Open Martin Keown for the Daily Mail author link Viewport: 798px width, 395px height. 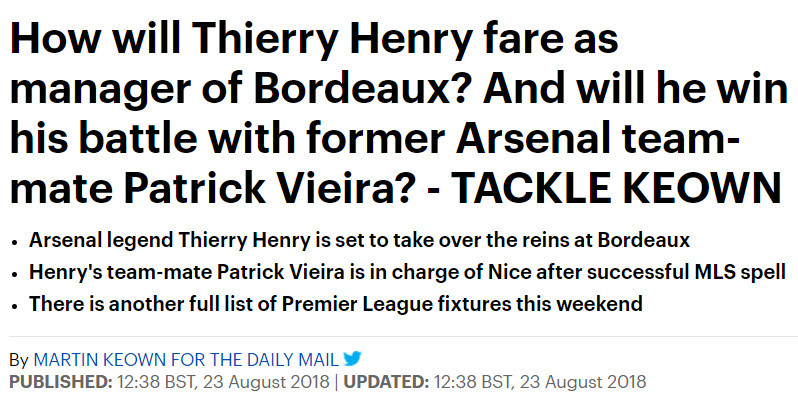click(186, 360)
